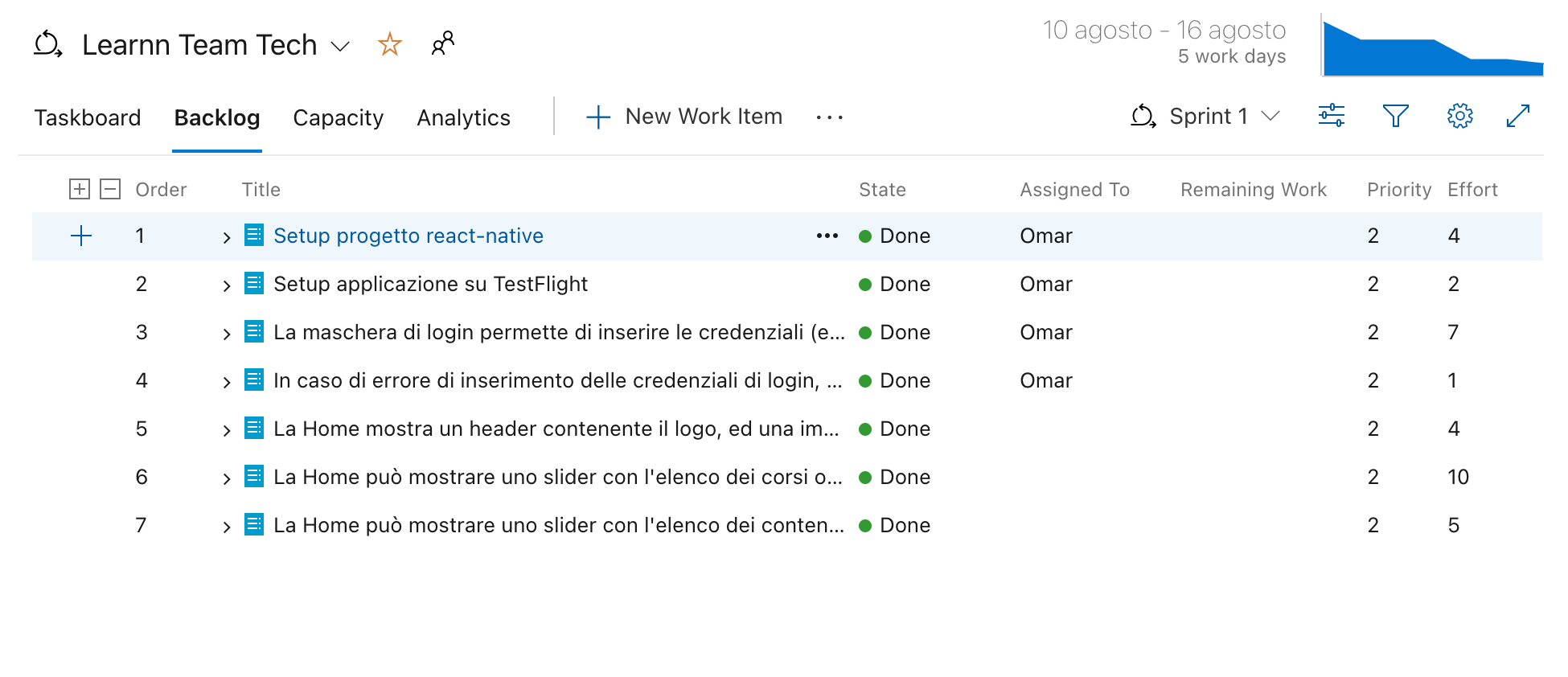Select the La Home può mostrare elenco dei conten... title
This screenshot has height=677, width=1568.
point(559,525)
